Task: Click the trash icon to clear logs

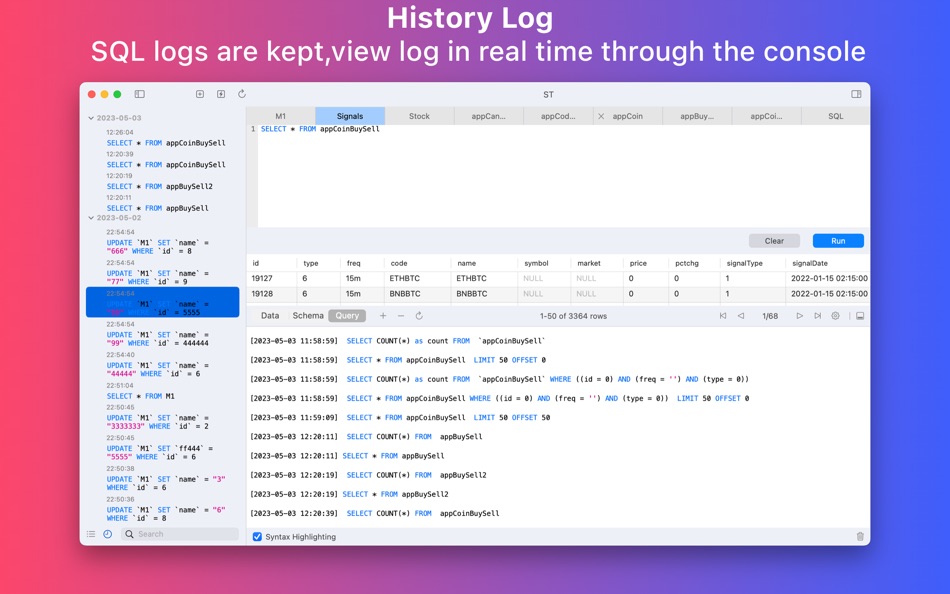Action: (x=860, y=536)
